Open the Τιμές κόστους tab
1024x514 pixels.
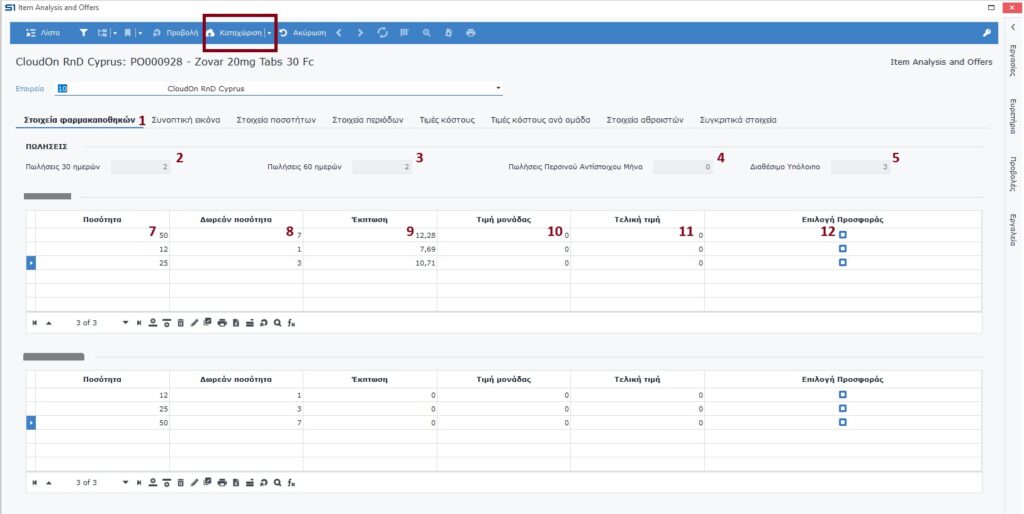tap(445, 120)
